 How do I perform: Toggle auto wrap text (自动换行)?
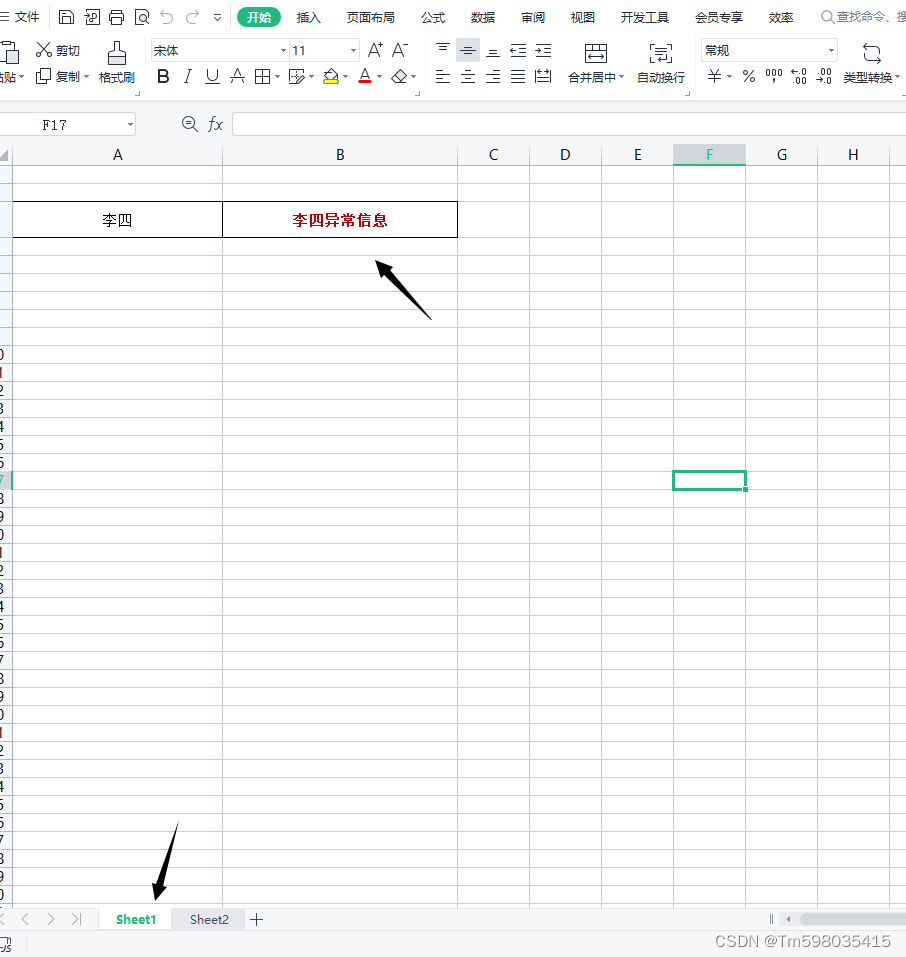click(x=661, y=63)
